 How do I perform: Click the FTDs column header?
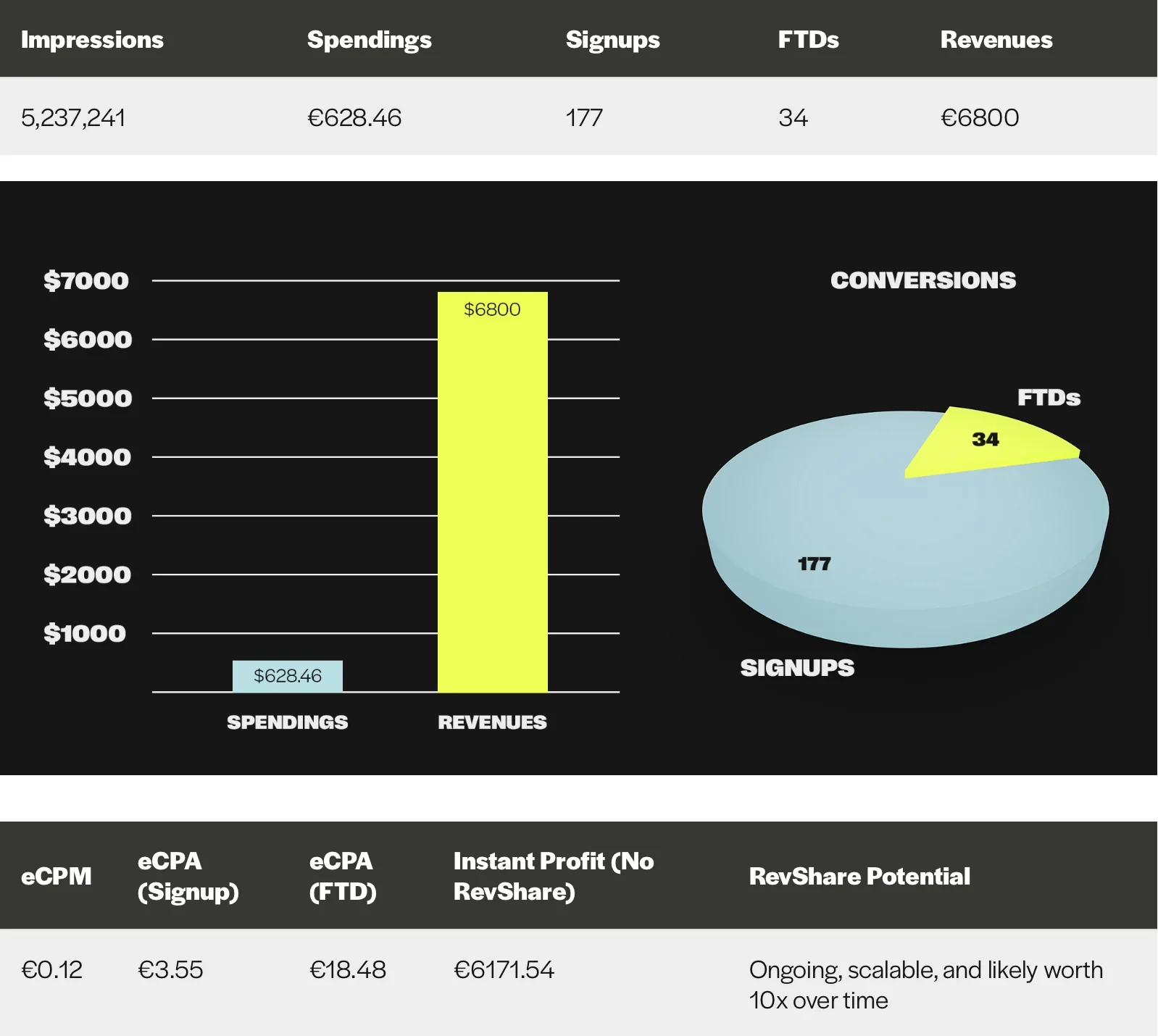[x=808, y=40]
